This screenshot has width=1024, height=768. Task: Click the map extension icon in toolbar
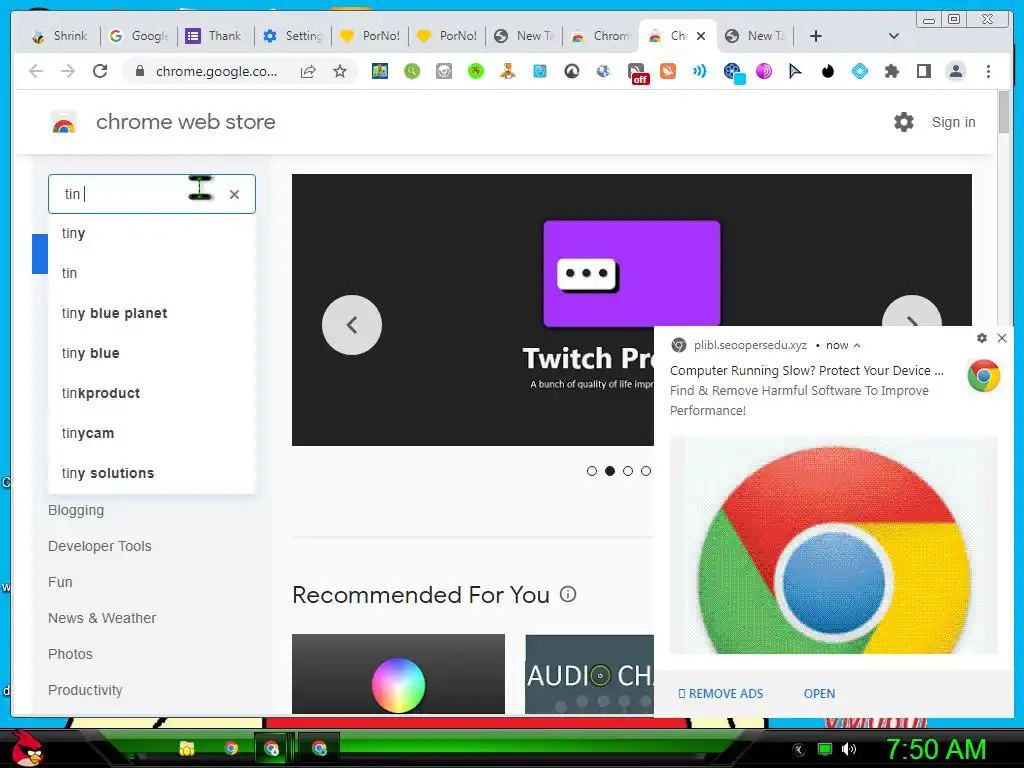pos(379,71)
